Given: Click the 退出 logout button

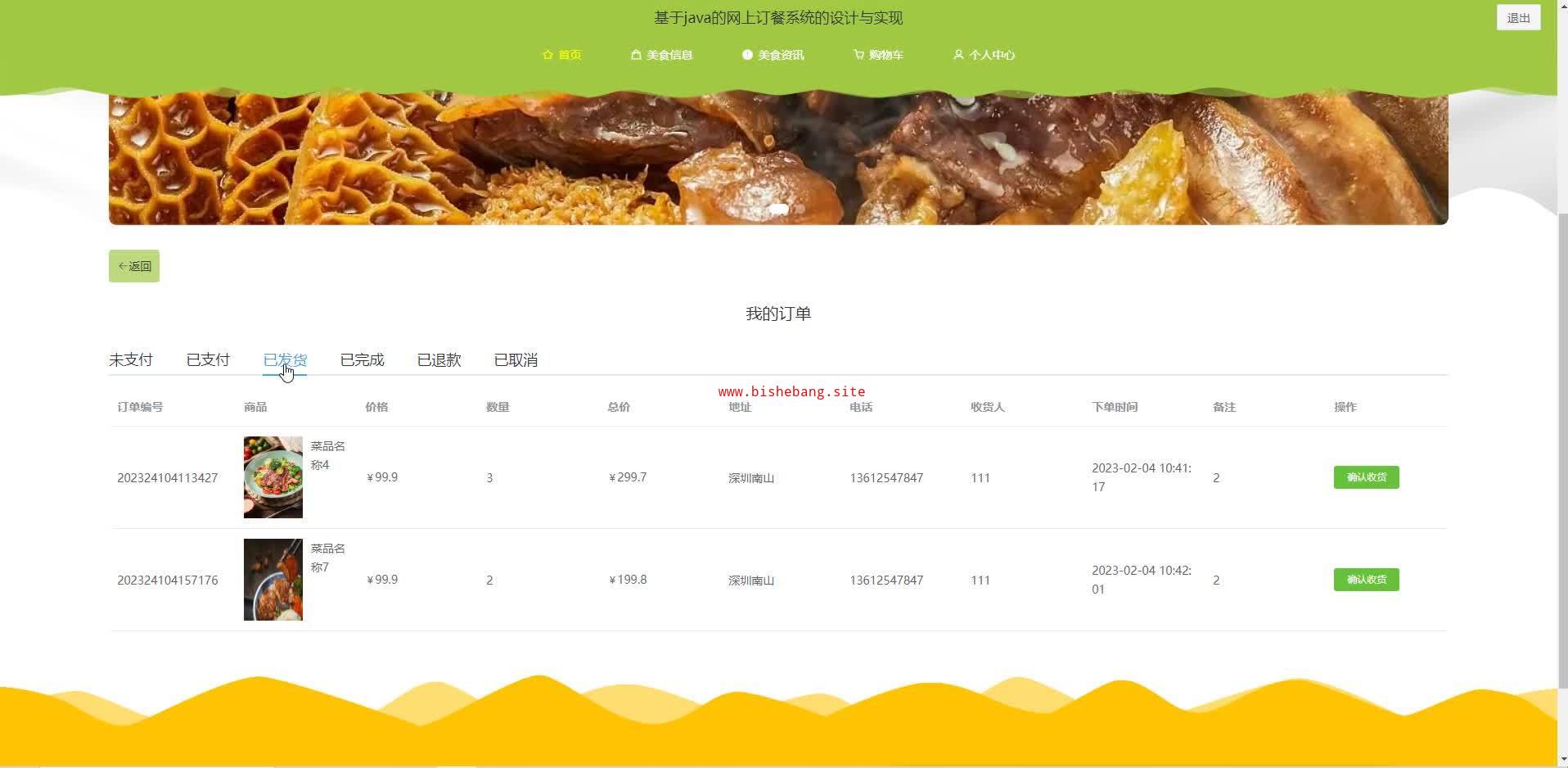Looking at the screenshot, I should (1519, 18).
